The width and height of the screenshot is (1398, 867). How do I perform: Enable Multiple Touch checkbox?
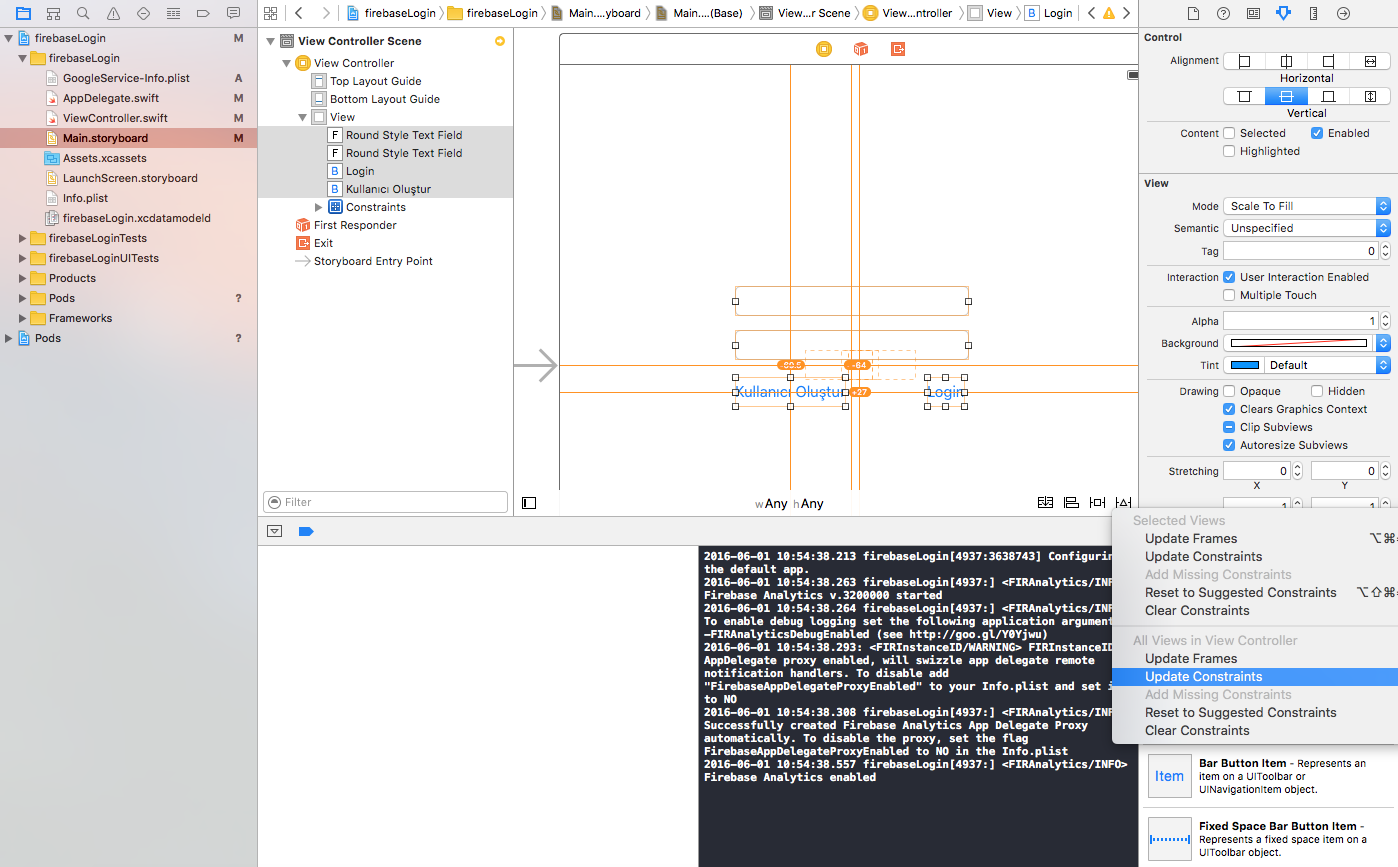click(1229, 295)
